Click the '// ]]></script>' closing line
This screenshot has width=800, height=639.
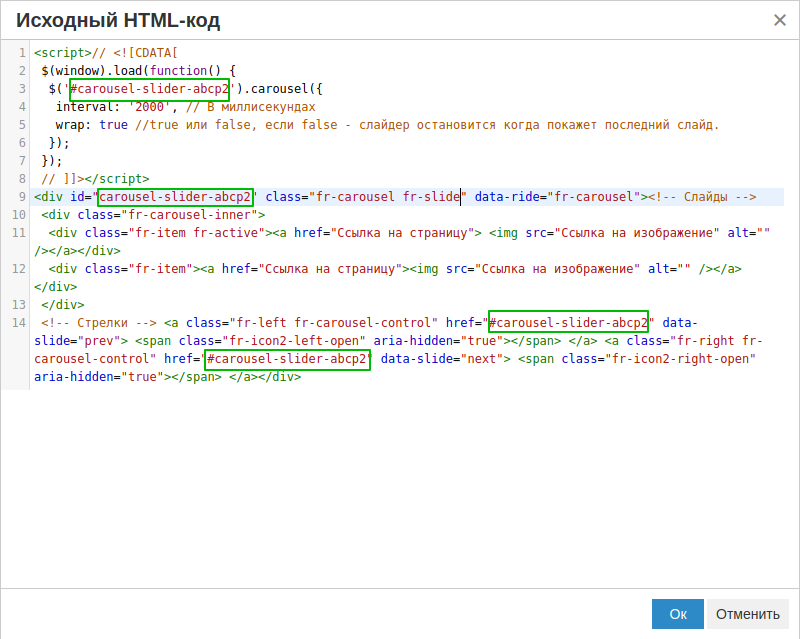(x=95, y=179)
